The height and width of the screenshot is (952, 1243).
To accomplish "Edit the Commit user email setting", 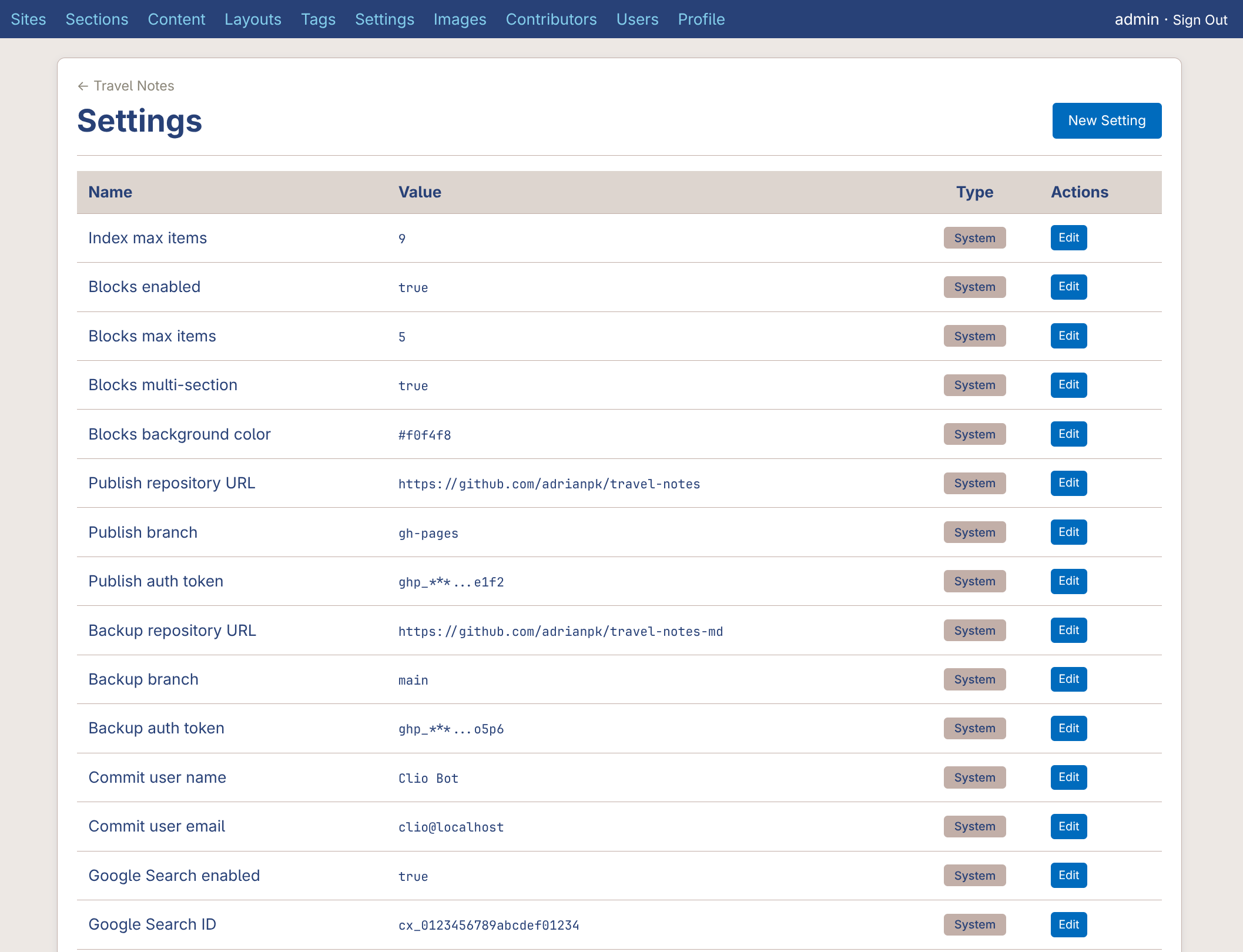I will [x=1068, y=826].
